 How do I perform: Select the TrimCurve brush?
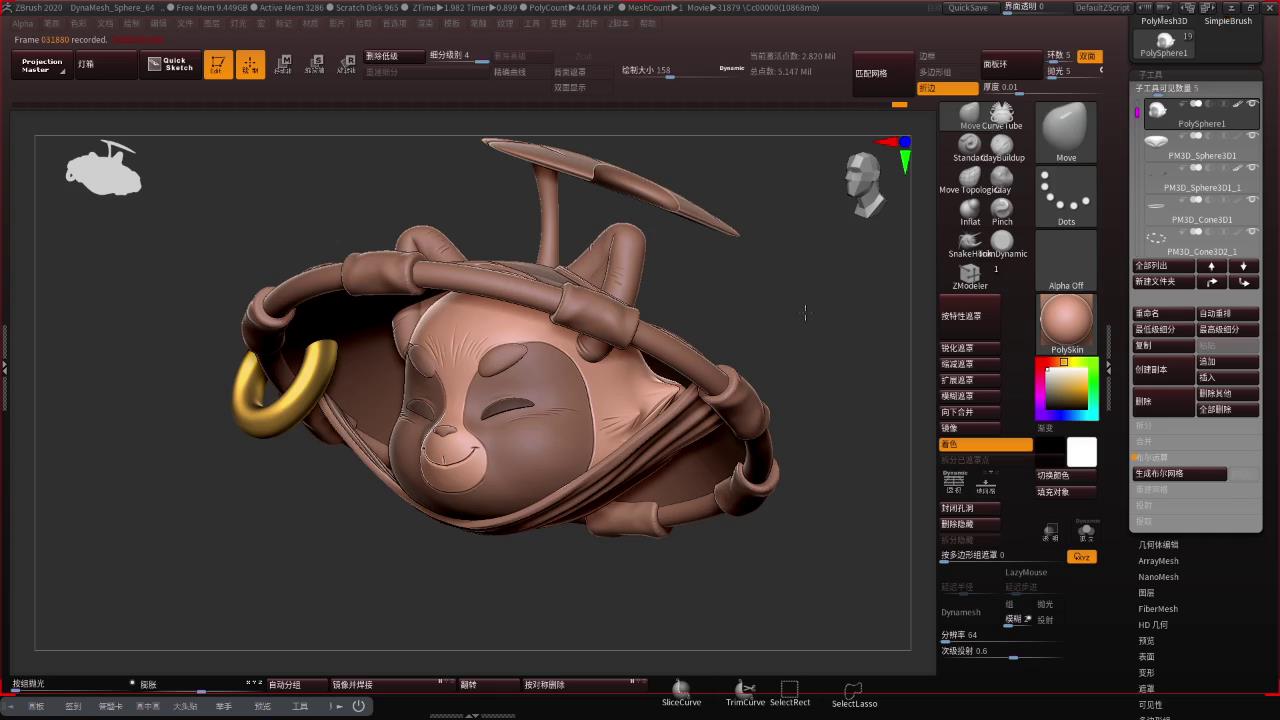pyautogui.click(x=745, y=693)
